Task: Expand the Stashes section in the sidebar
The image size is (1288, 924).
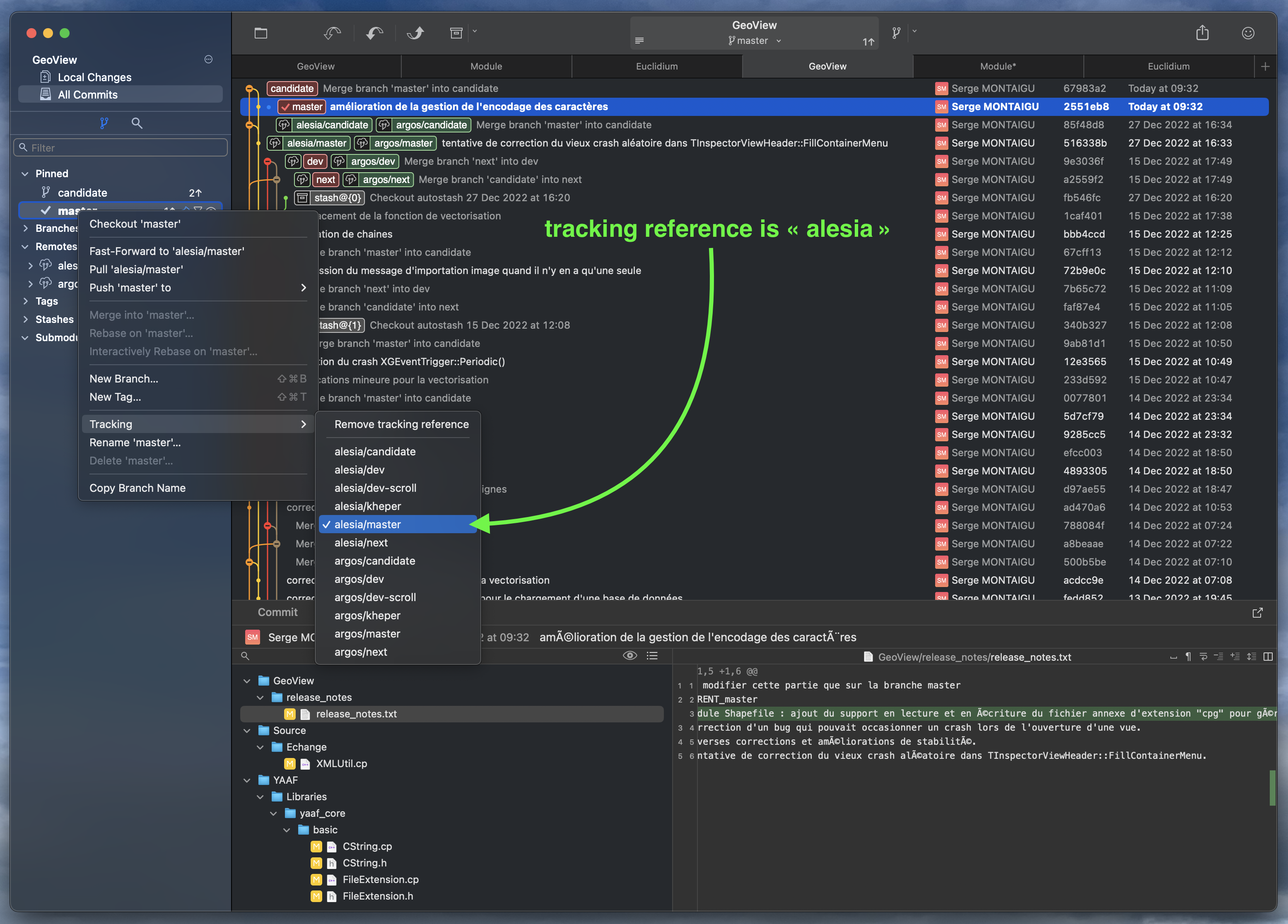Action: [x=54, y=319]
